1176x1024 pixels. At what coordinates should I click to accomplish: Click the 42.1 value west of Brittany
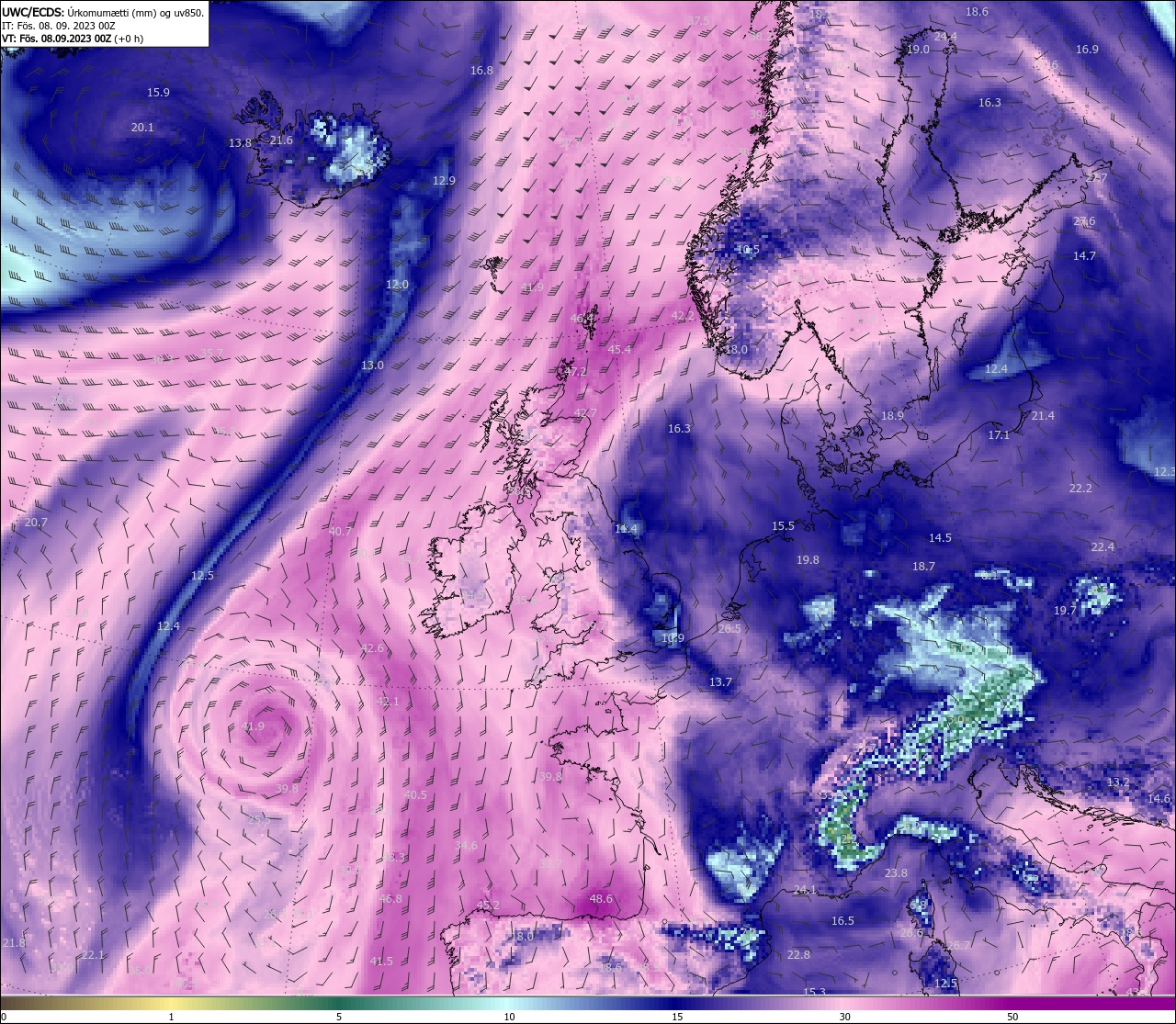pos(388,702)
